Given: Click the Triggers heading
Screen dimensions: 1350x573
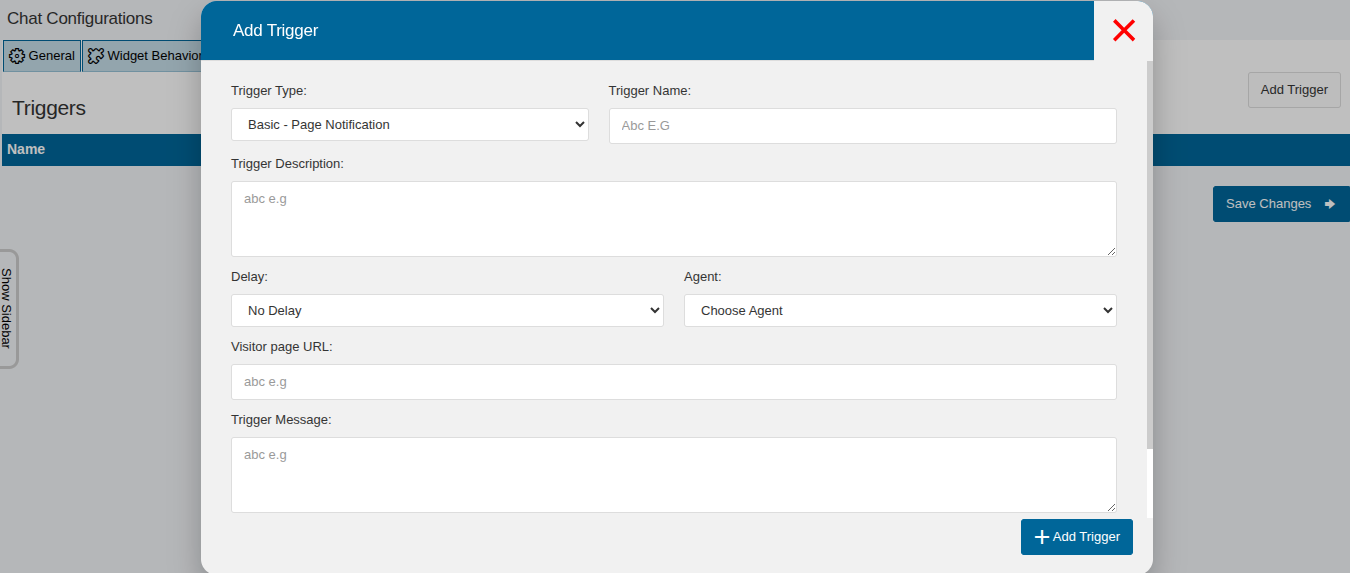Looking at the screenshot, I should pyautogui.click(x=49, y=108).
